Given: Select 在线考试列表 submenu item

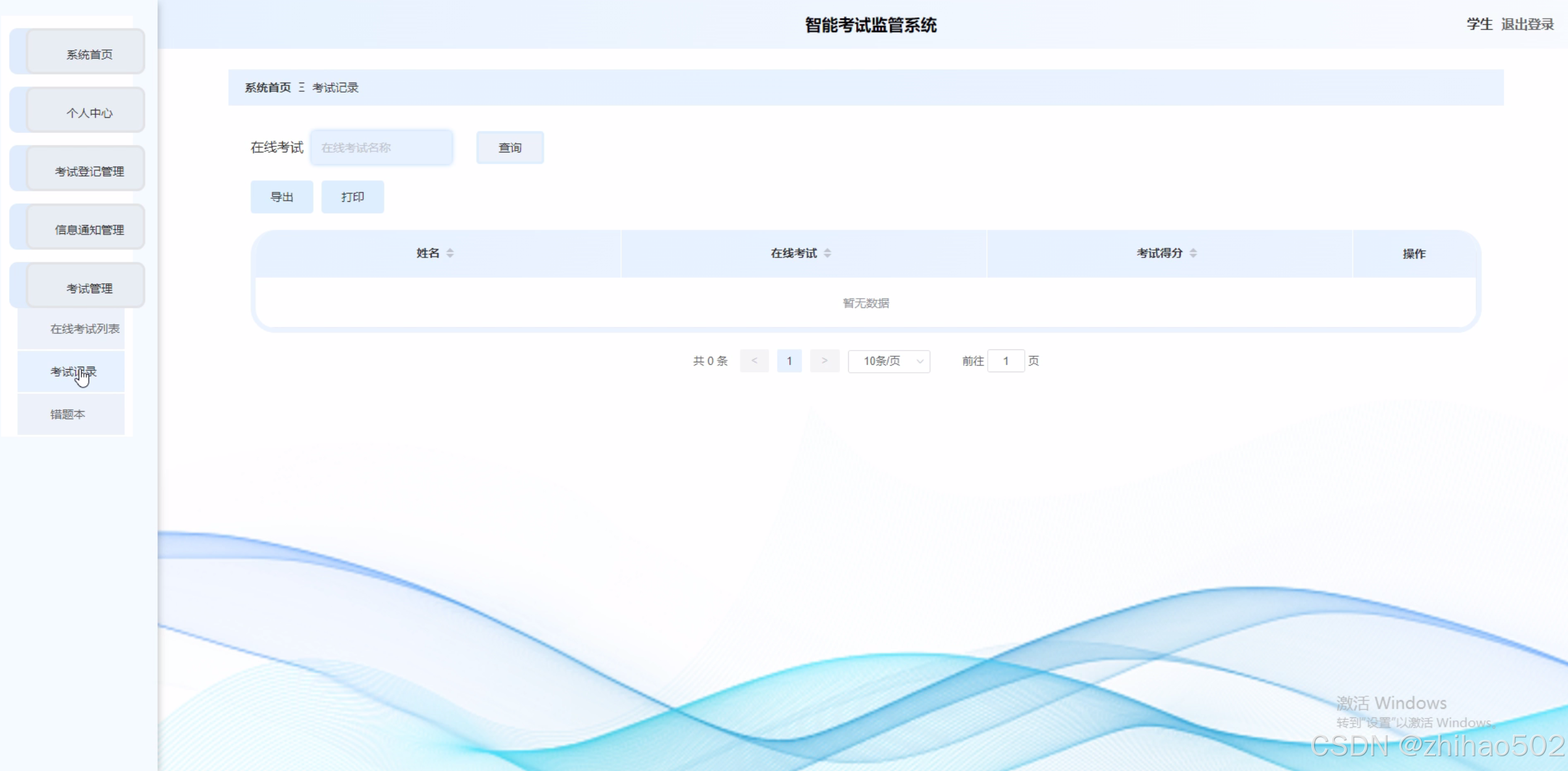Looking at the screenshot, I should [85, 329].
